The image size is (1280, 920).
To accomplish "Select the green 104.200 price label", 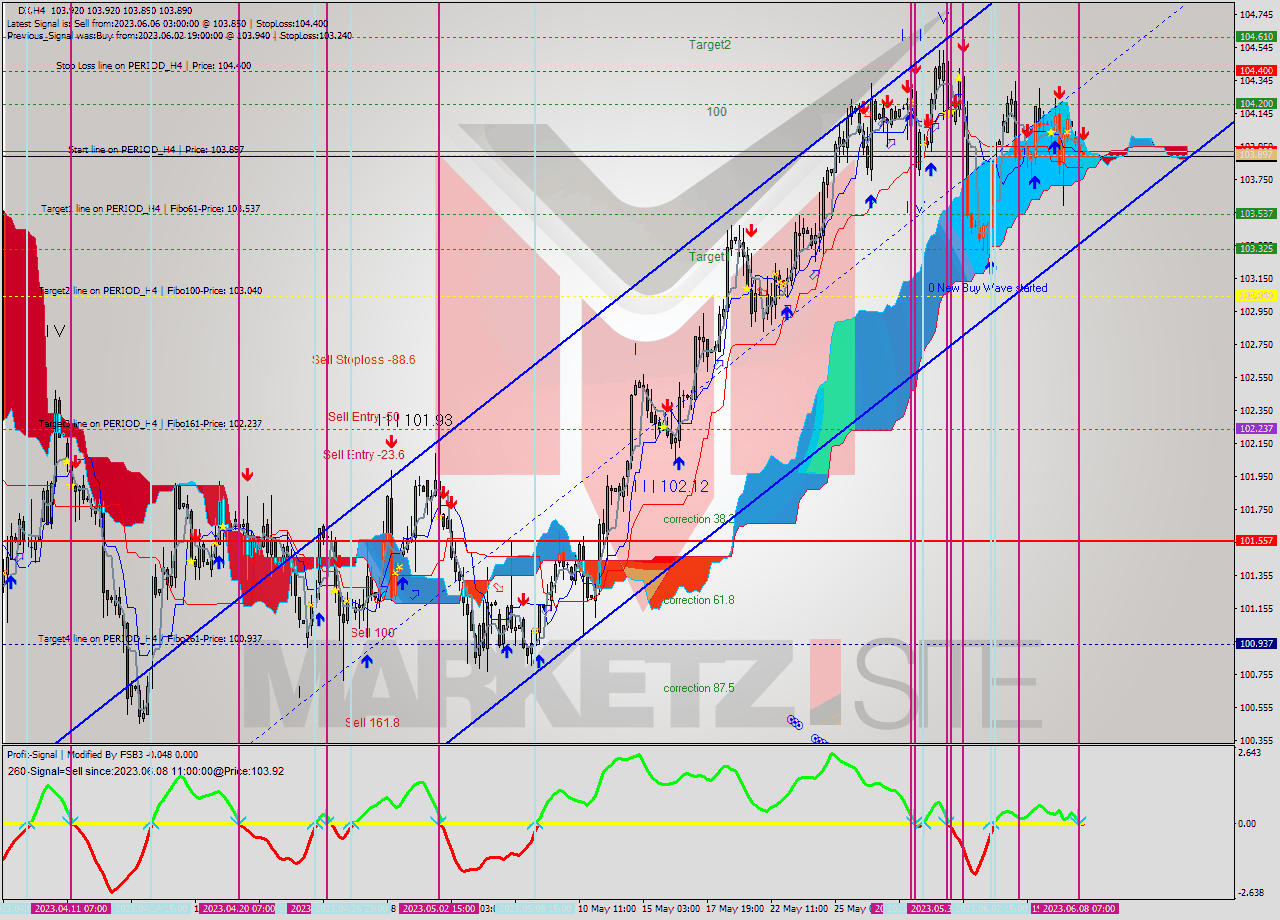I will point(1256,103).
